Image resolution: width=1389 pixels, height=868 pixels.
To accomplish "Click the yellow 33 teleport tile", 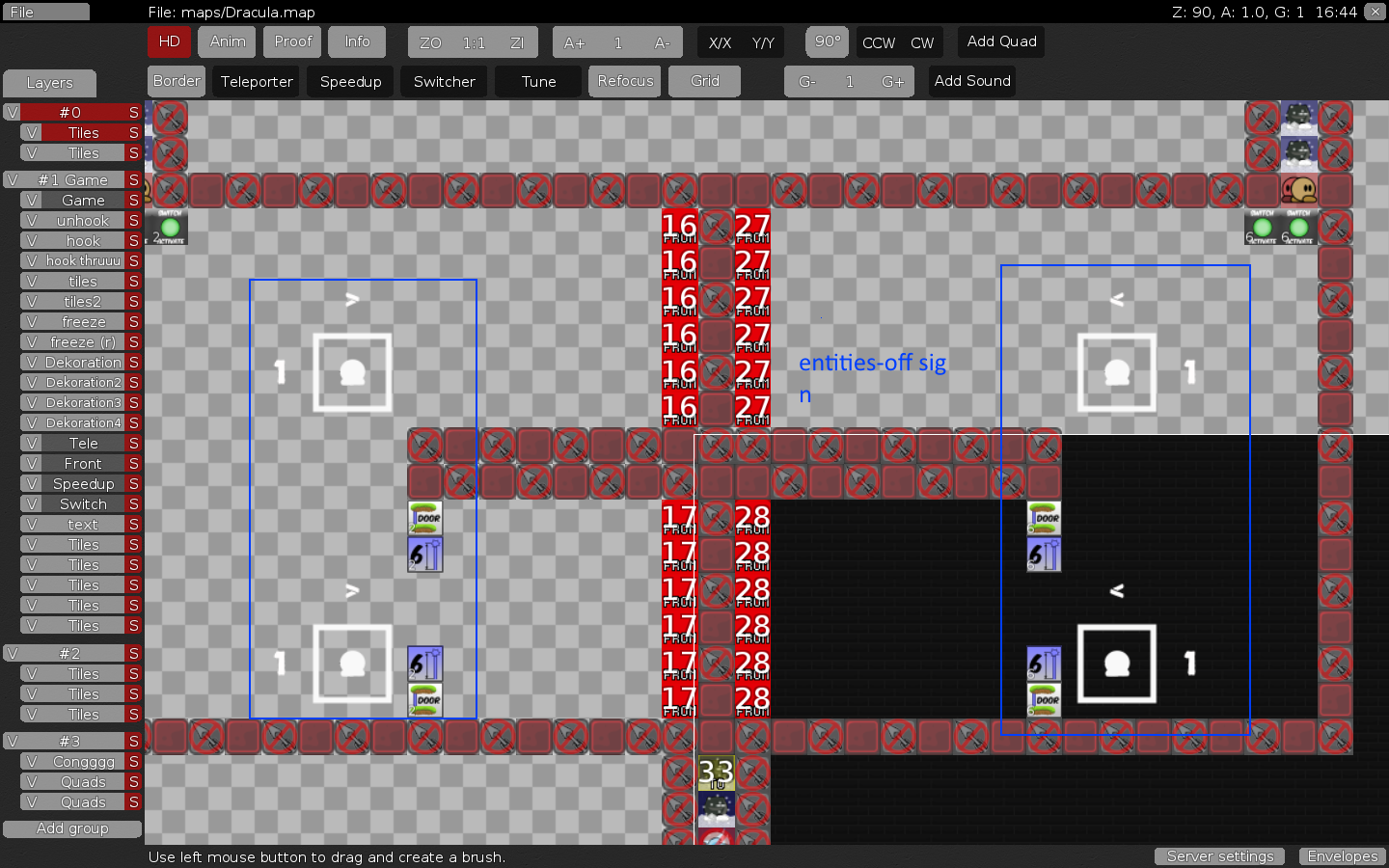I will pyautogui.click(x=716, y=773).
